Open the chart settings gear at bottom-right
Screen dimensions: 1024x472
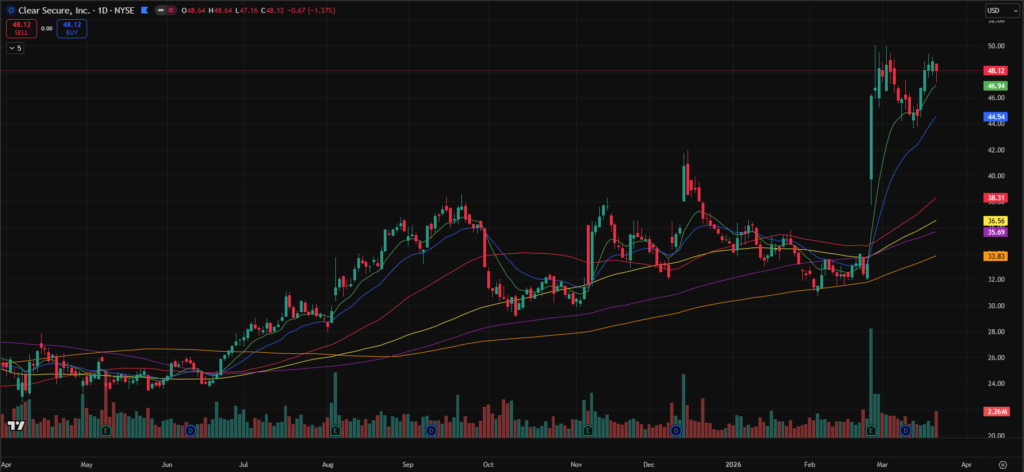[x=1002, y=465]
